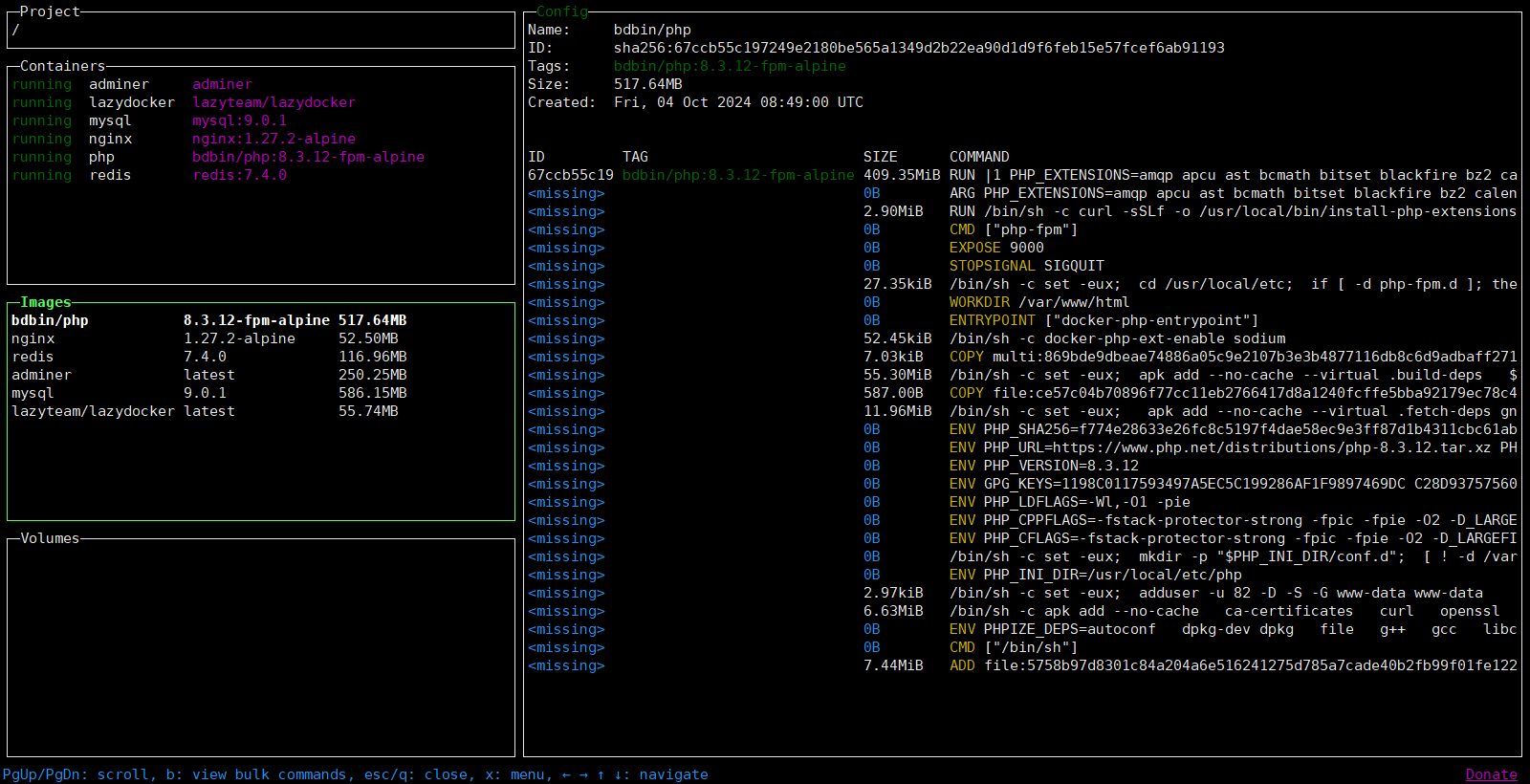This screenshot has width=1530, height=784.
Task: Select the lazydocker container row
Action: [261, 102]
